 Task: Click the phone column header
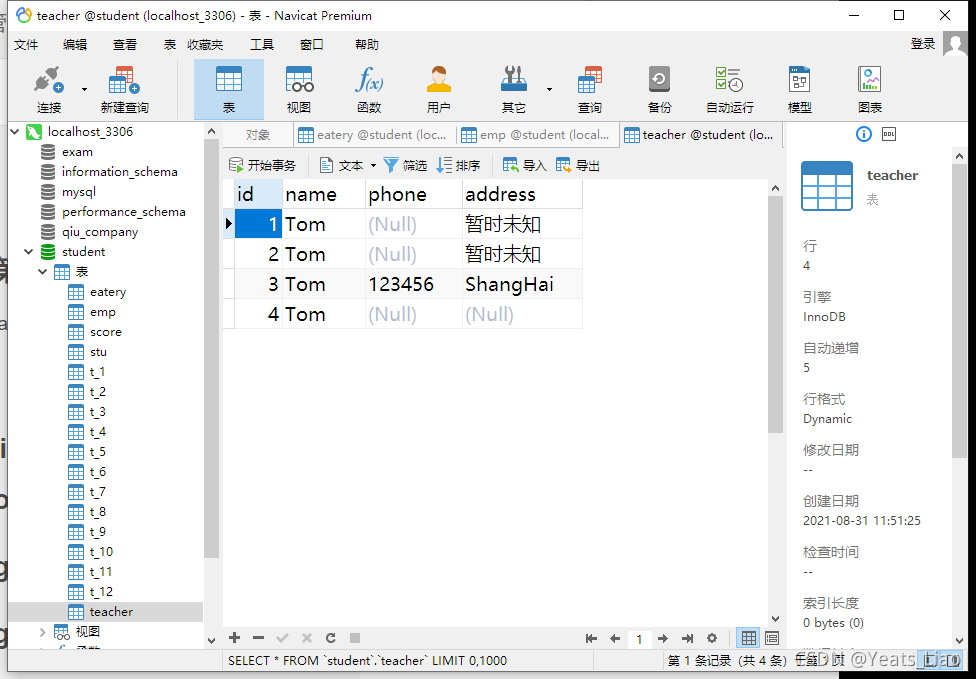(x=413, y=194)
